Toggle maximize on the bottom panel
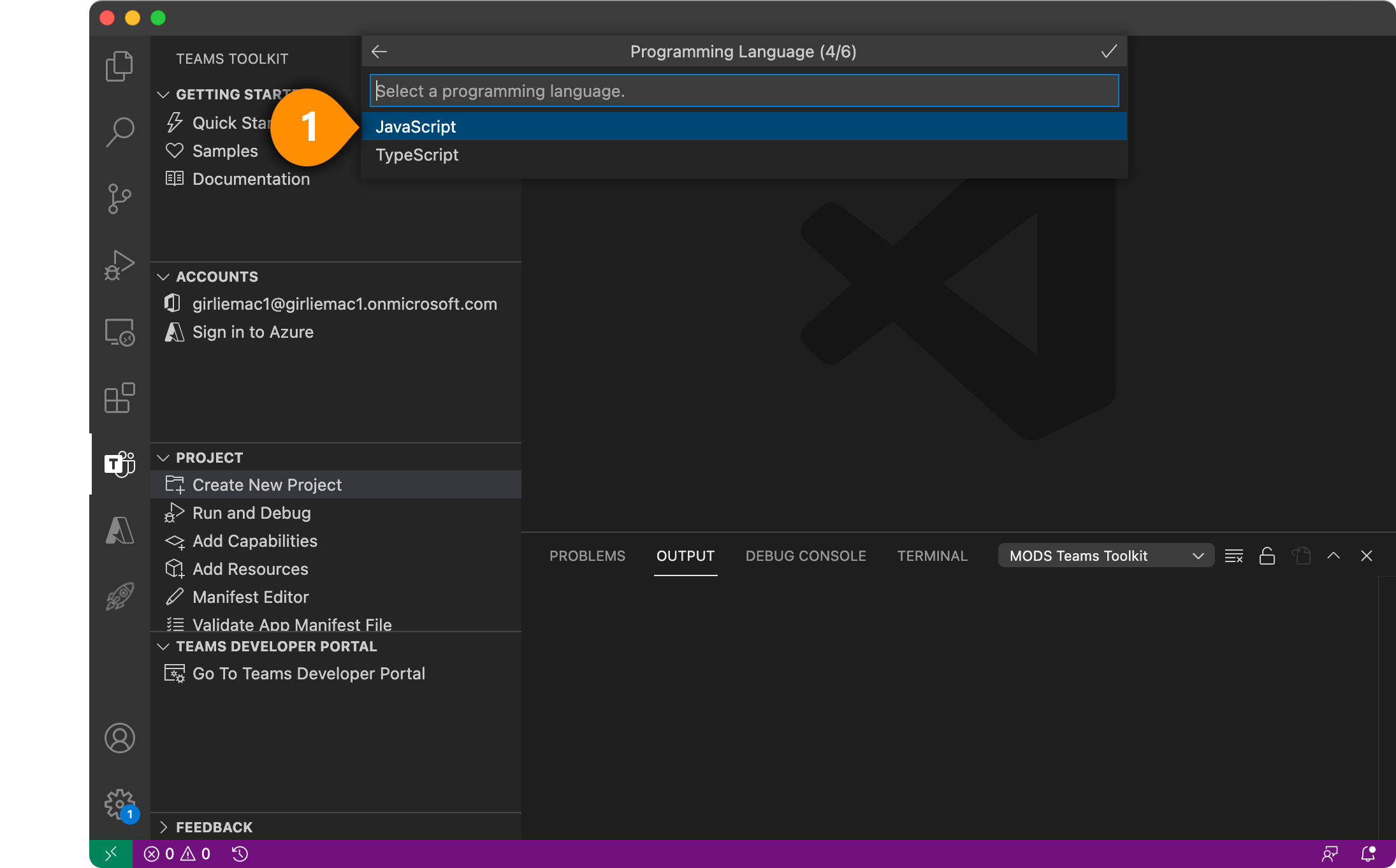This screenshot has width=1396, height=868. [x=1333, y=556]
